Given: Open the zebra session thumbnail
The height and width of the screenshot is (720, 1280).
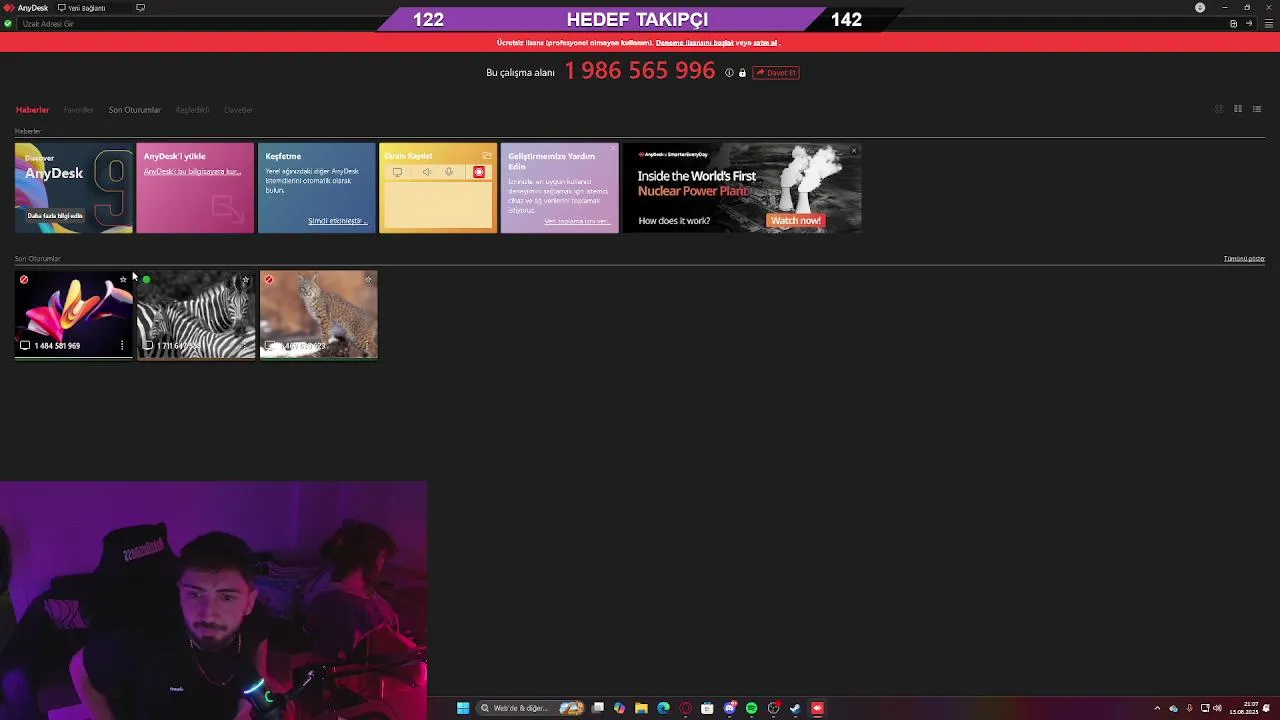Looking at the screenshot, I should [x=196, y=315].
